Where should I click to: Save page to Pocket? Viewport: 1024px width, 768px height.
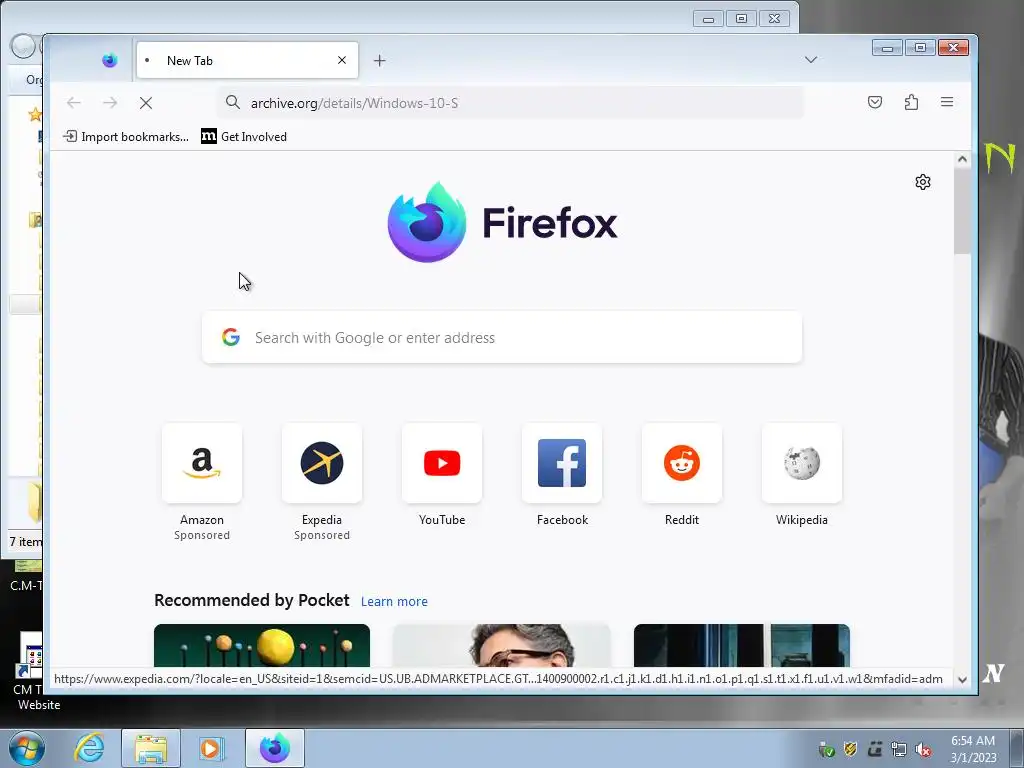875,102
